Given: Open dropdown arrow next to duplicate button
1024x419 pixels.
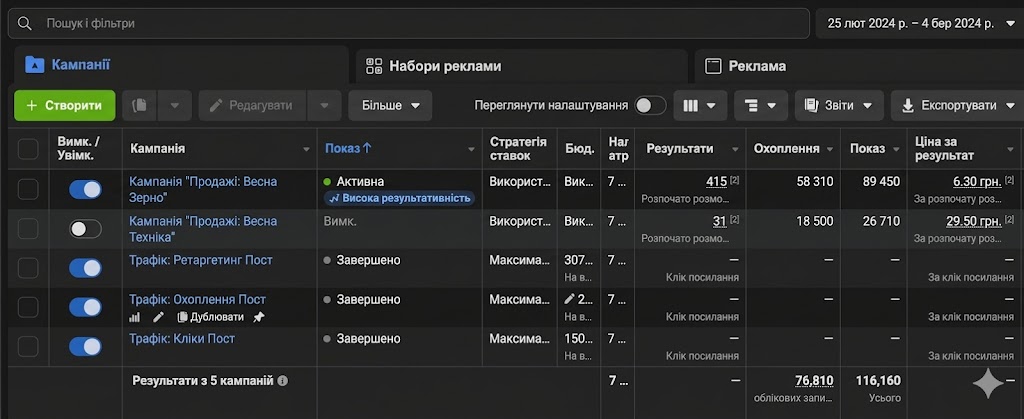Looking at the screenshot, I should [174, 106].
